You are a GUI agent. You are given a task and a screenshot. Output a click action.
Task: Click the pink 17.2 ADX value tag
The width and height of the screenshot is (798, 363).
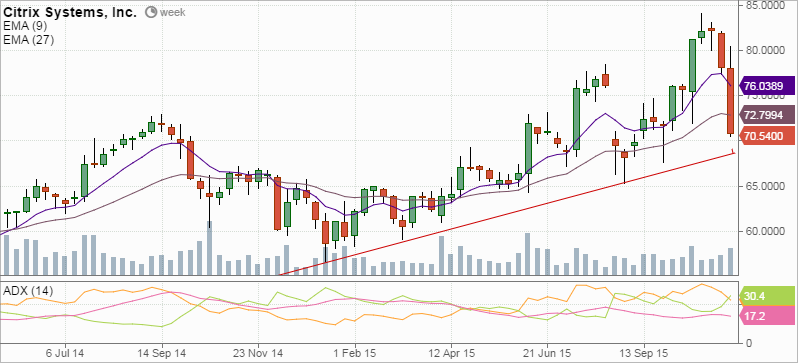point(766,317)
